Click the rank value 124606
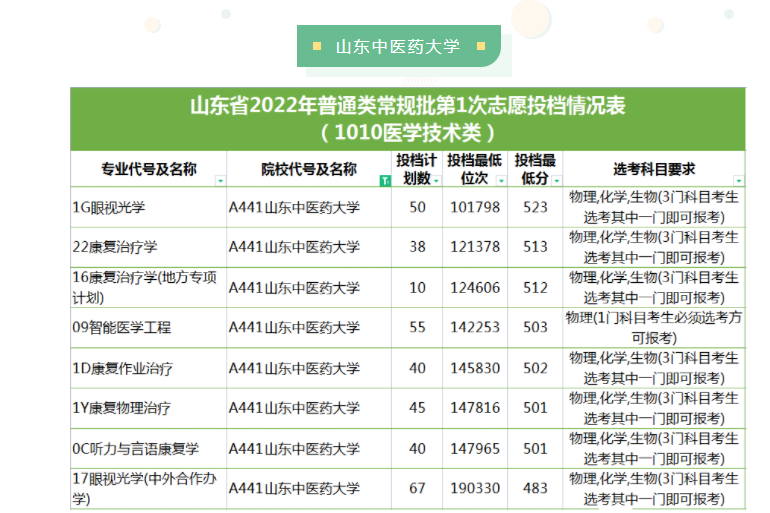Viewport: 770px width, 513px height. 475,288
